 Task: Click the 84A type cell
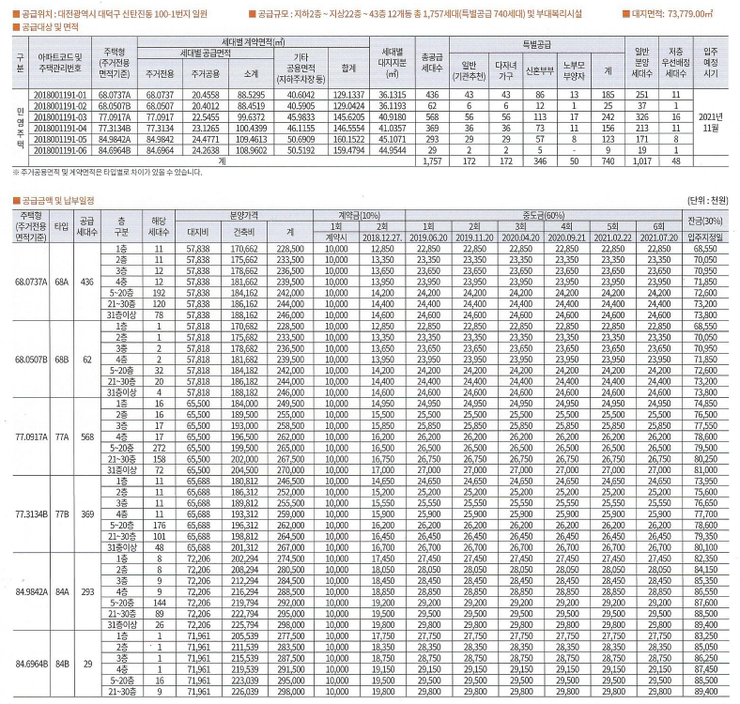tap(61, 592)
